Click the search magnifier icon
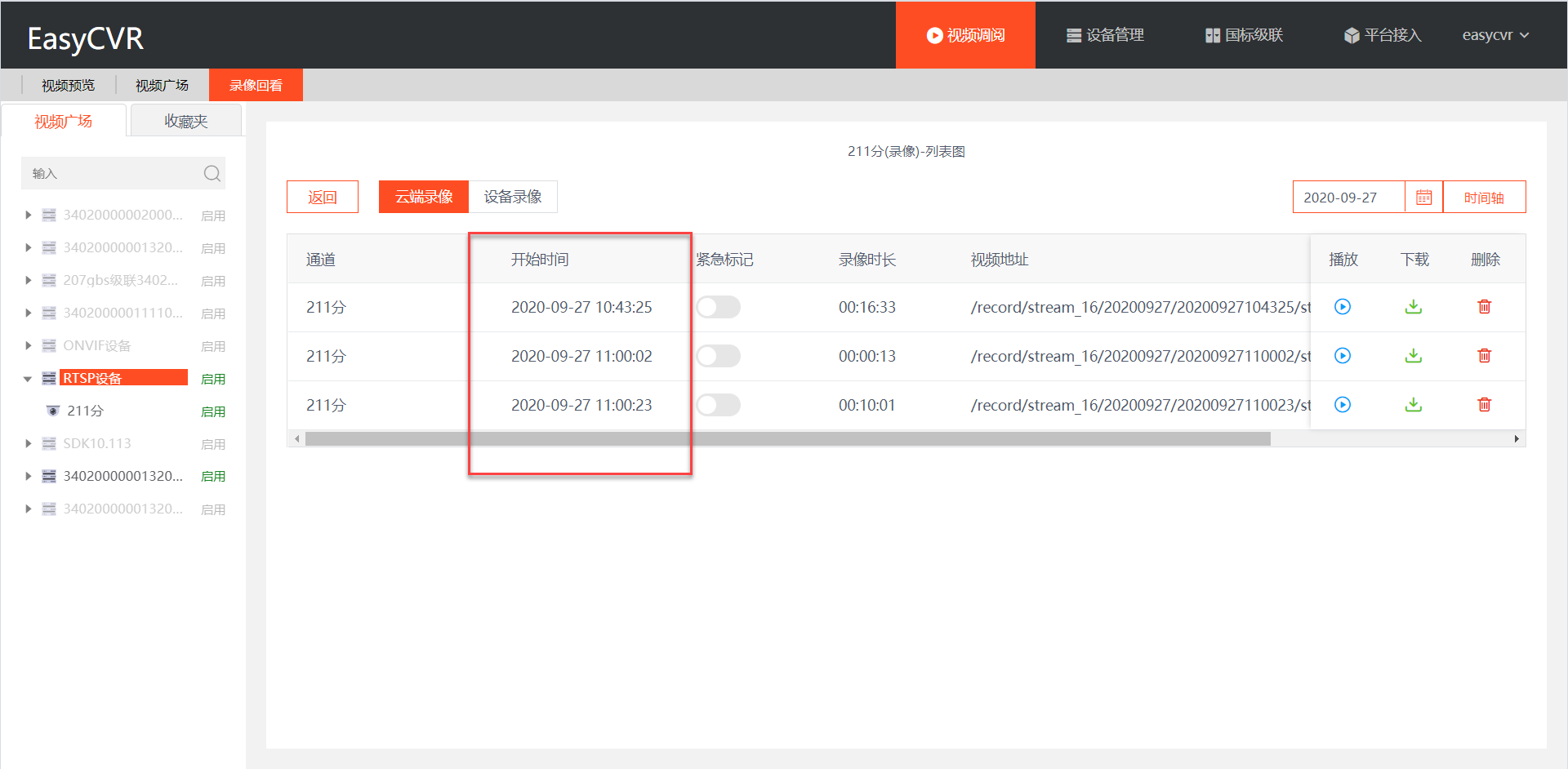 tap(212, 173)
